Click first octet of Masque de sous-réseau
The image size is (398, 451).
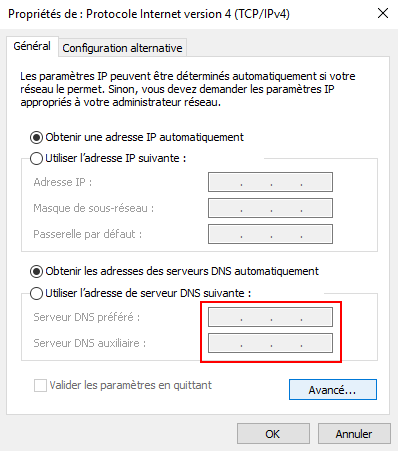coord(225,208)
